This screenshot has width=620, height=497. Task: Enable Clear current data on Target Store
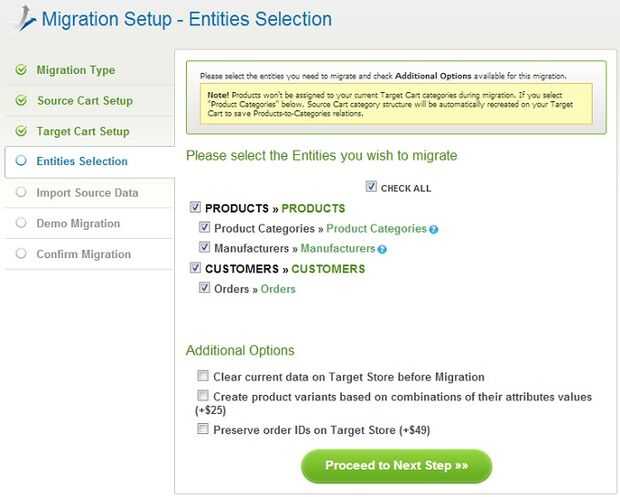click(204, 377)
